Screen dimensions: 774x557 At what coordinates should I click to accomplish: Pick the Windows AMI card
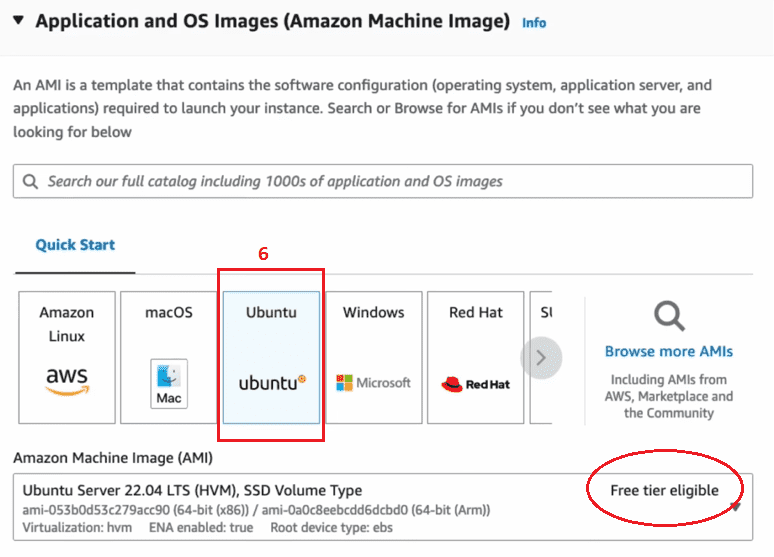click(x=374, y=357)
